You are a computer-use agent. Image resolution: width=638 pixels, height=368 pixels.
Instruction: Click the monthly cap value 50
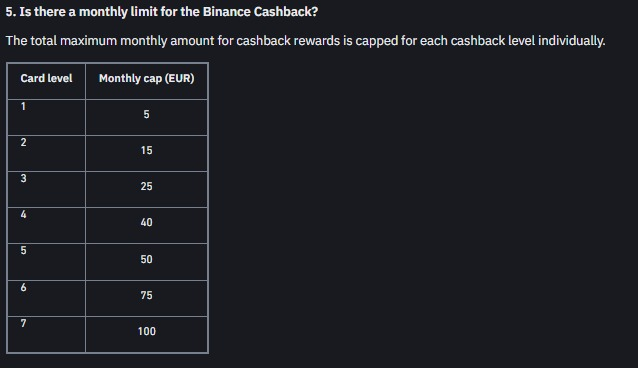[146, 259]
